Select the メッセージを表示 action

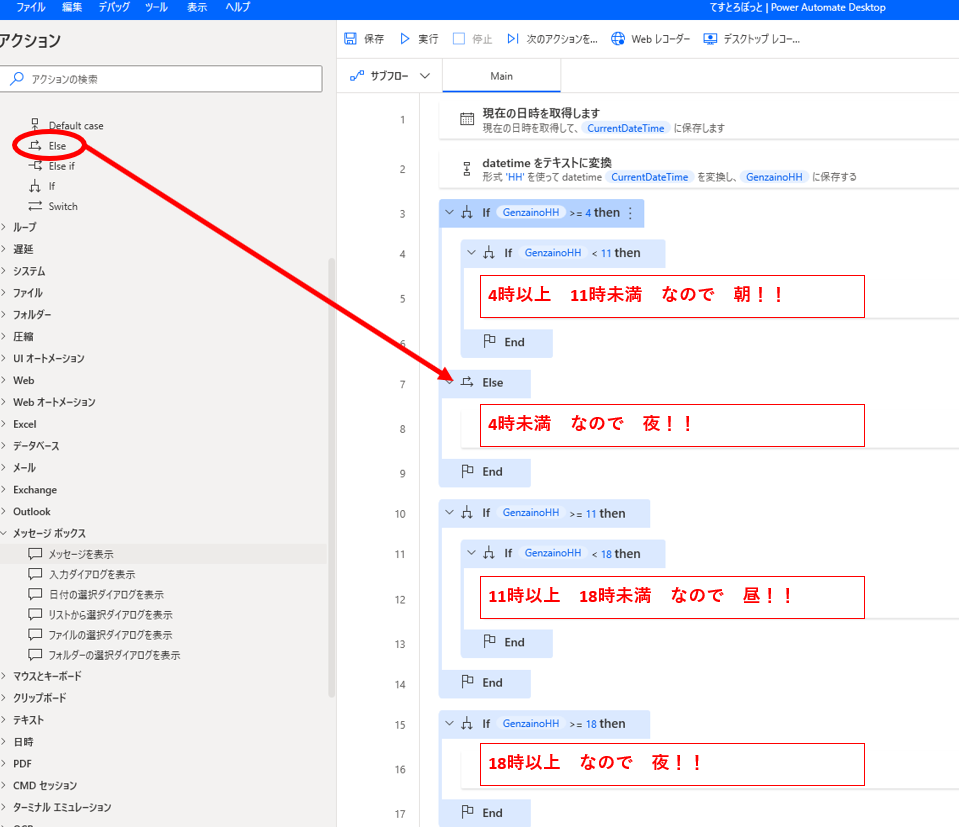[x=81, y=553]
